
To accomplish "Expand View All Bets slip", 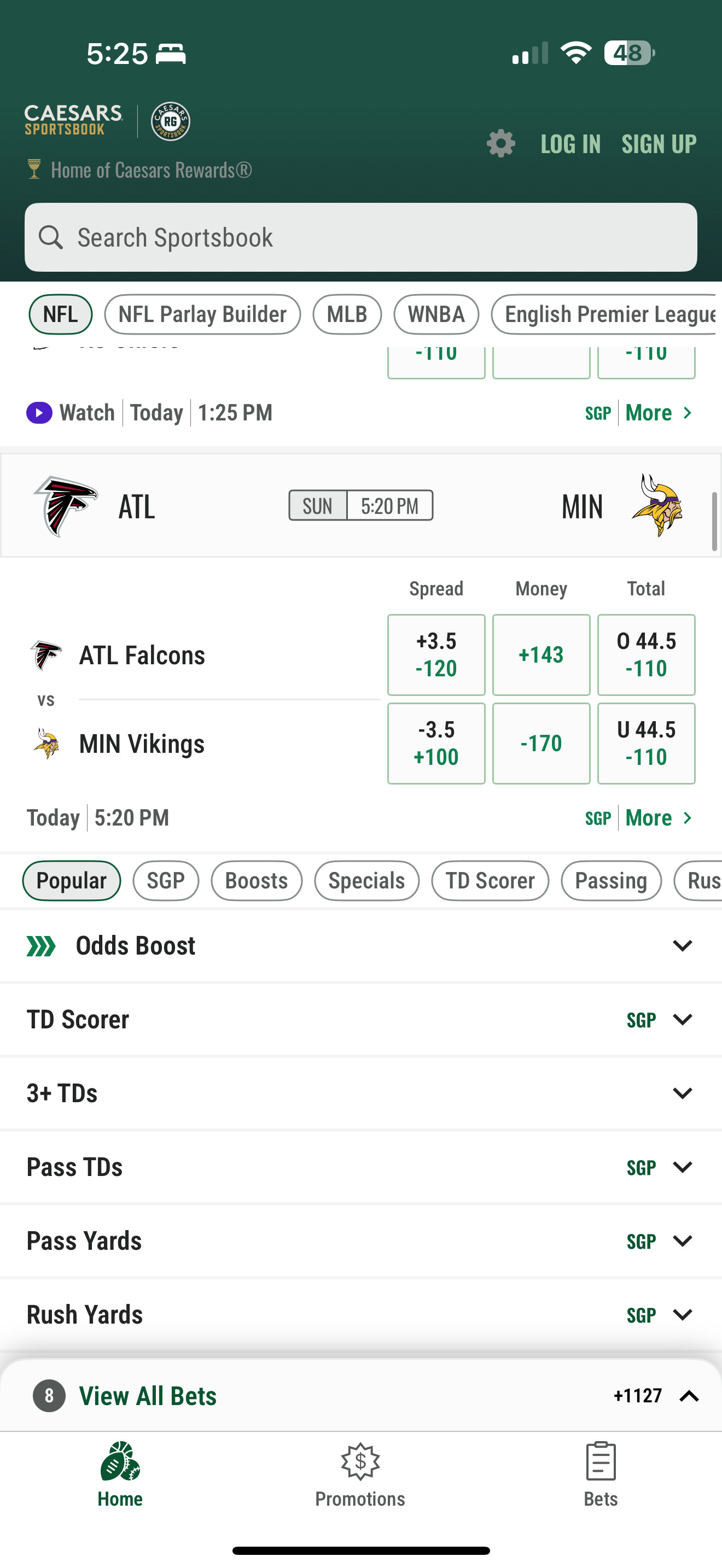I will (689, 1396).
